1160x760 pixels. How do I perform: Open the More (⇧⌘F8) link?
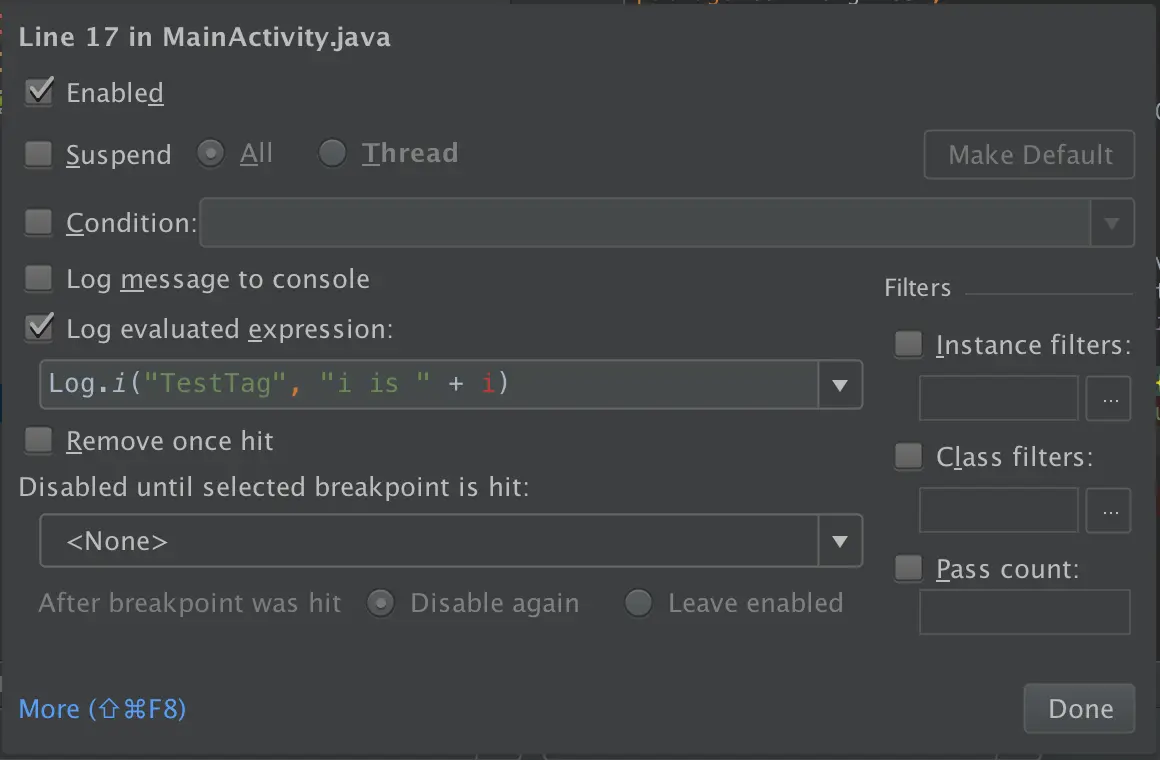coord(102,709)
